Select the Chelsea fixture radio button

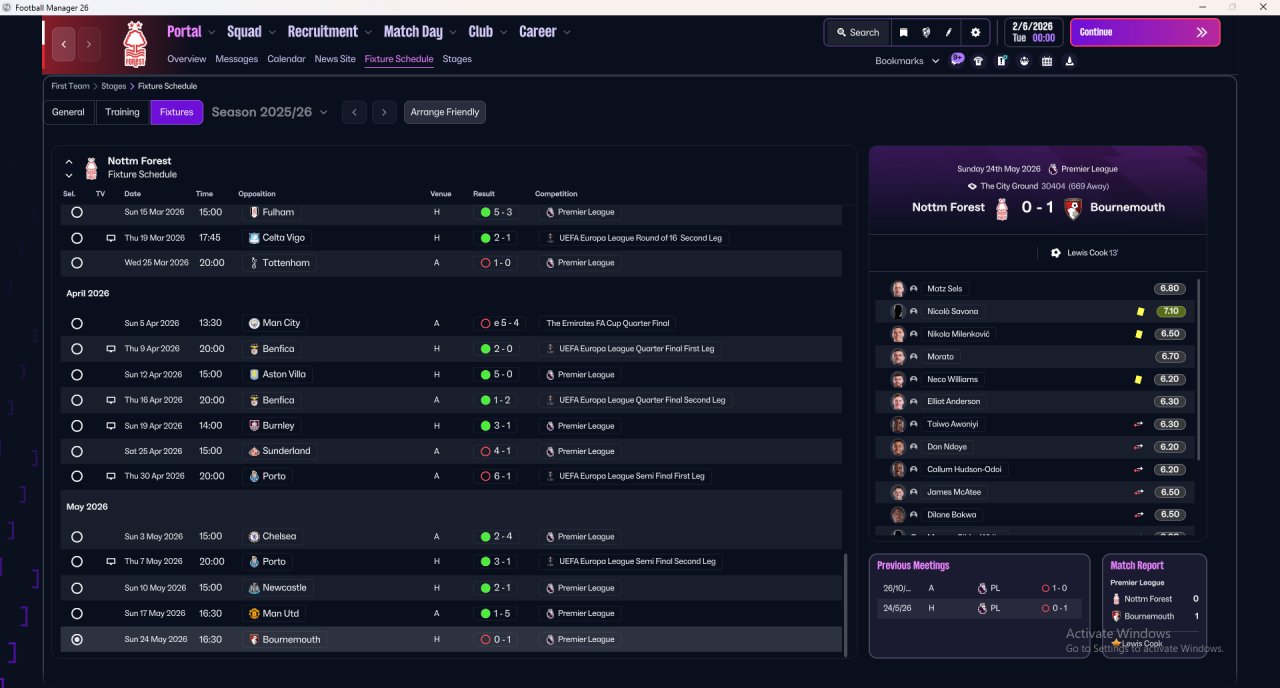coord(77,537)
